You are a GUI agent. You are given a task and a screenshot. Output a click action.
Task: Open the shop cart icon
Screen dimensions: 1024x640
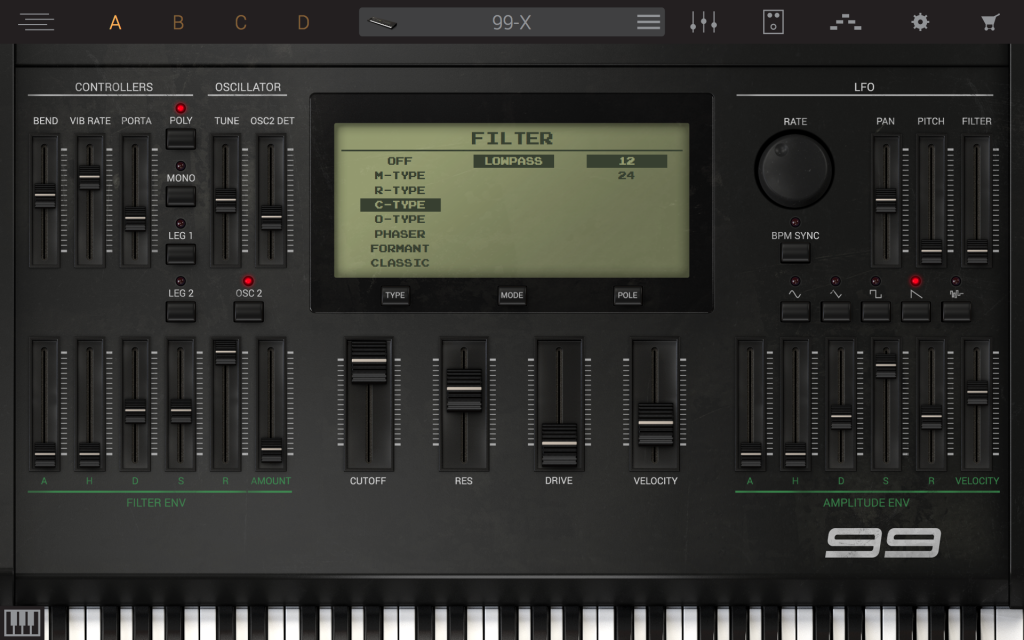pyautogui.click(x=990, y=22)
